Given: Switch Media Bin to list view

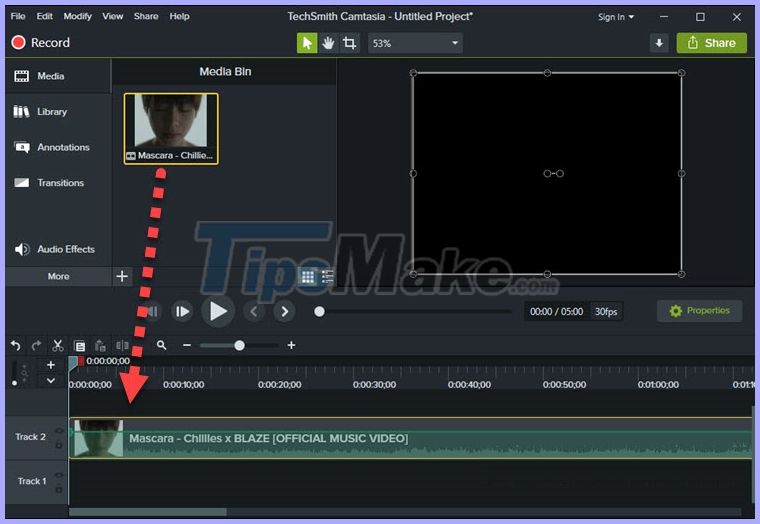Looking at the screenshot, I should (x=328, y=277).
